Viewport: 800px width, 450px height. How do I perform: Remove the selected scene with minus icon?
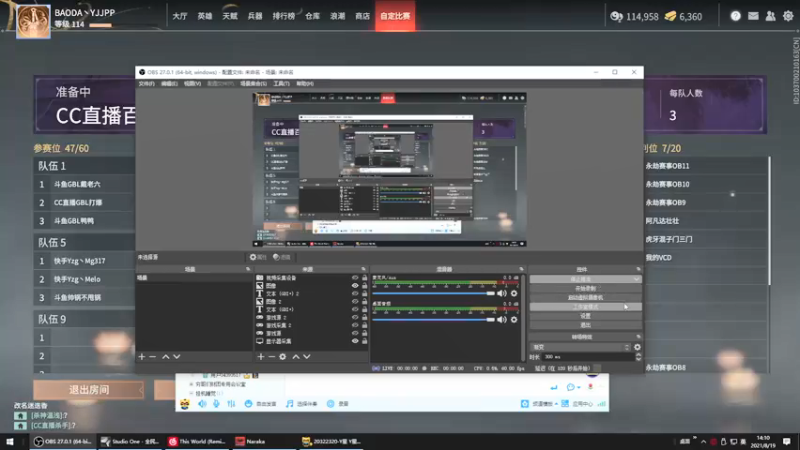[153, 357]
